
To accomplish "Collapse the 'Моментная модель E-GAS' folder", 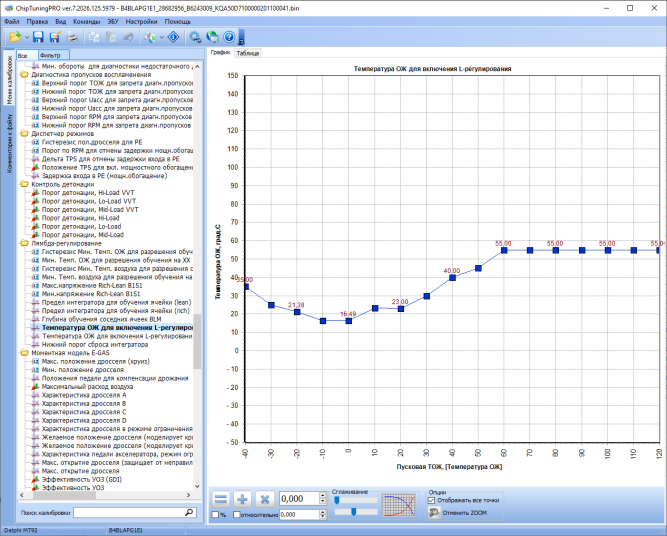I will click(x=24, y=353).
